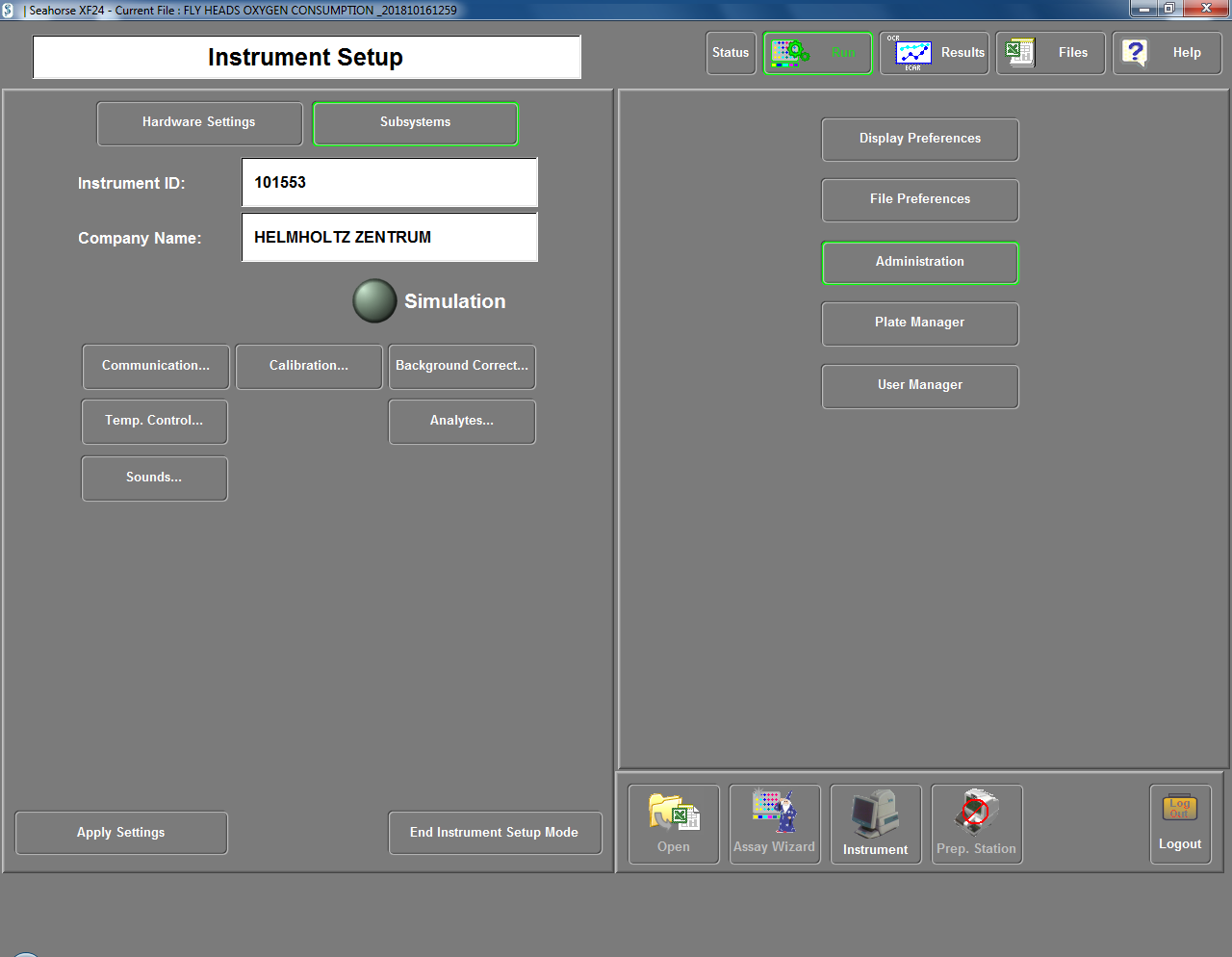1232x957 pixels.
Task: Click the Open folder icon
Action: pyautogui.click(x=674, y=814)
